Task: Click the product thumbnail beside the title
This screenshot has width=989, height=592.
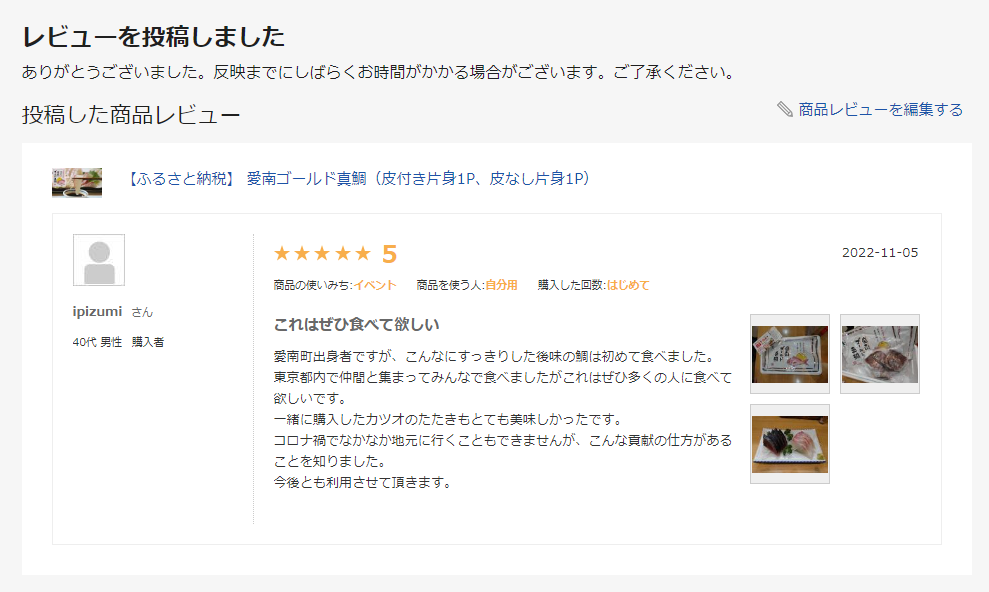Action: pyautogui.click(x=77, y=183)
